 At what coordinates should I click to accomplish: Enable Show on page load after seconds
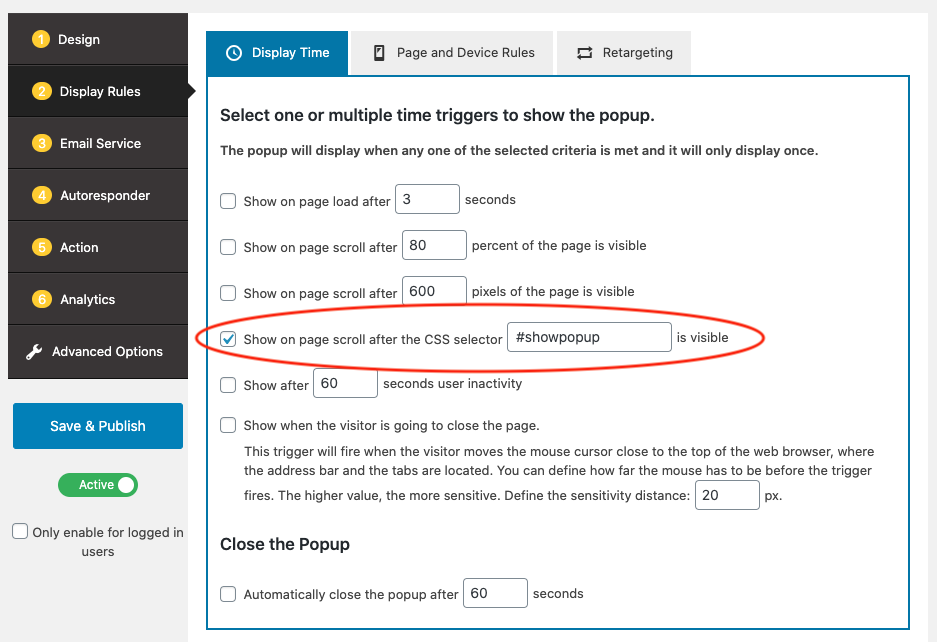(x=228, y=201)
